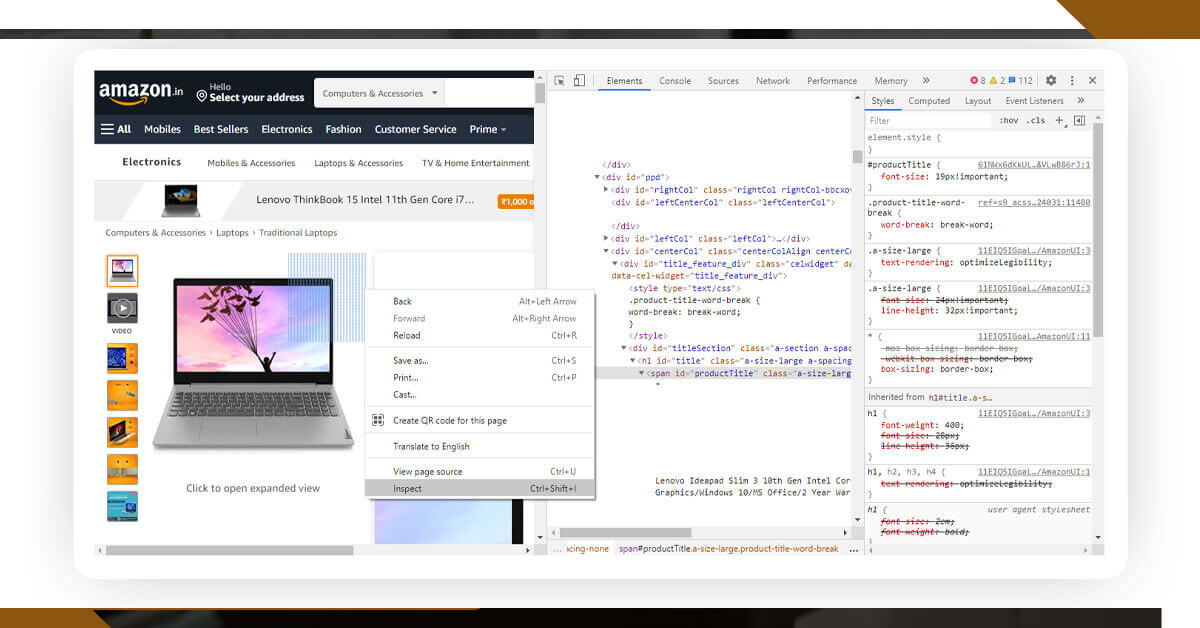The width and height of the screenshot is (1200, 628).
Task: Choose Inspect from the context menu
Action: tap(480, 489)
